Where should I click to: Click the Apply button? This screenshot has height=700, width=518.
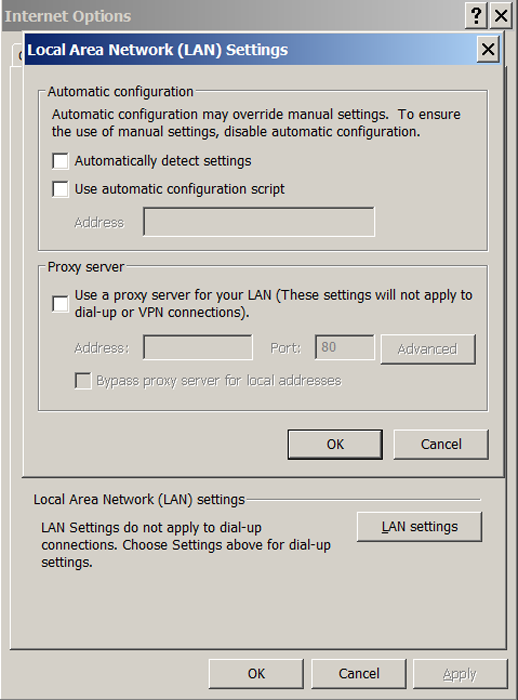(460, 674)
